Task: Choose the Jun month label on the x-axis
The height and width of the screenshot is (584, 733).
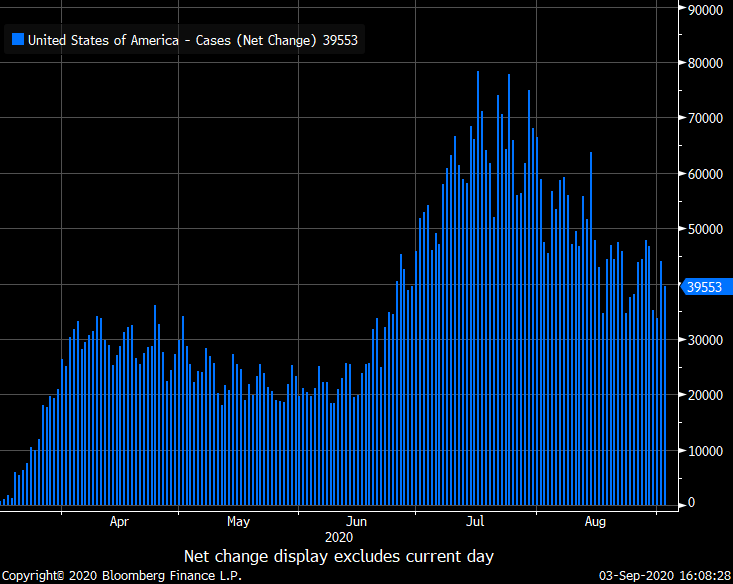Action: pos(356,521)
